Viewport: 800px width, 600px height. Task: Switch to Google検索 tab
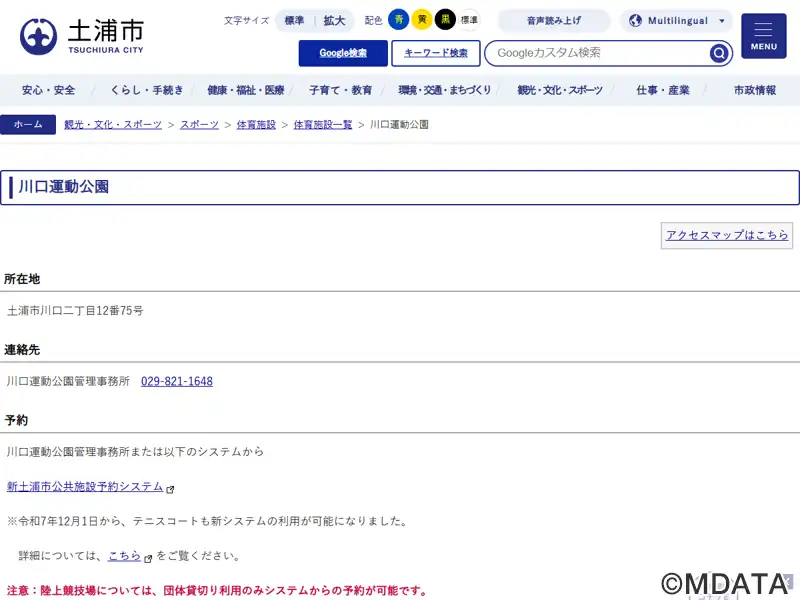pos(343,53)
